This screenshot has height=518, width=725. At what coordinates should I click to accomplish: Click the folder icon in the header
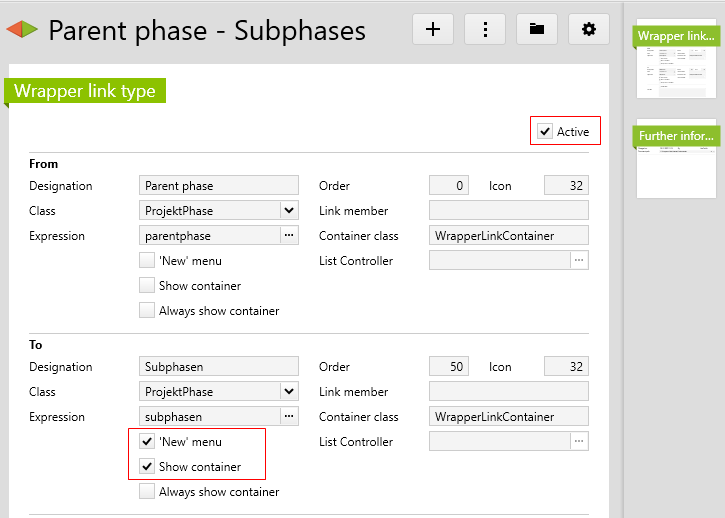click(537, 29)
